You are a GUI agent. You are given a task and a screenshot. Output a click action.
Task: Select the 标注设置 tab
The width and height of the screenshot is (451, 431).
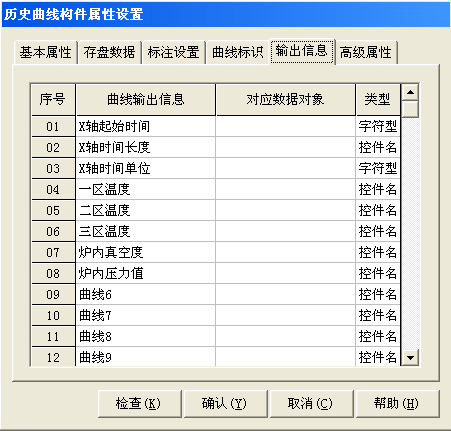(173, 52)
